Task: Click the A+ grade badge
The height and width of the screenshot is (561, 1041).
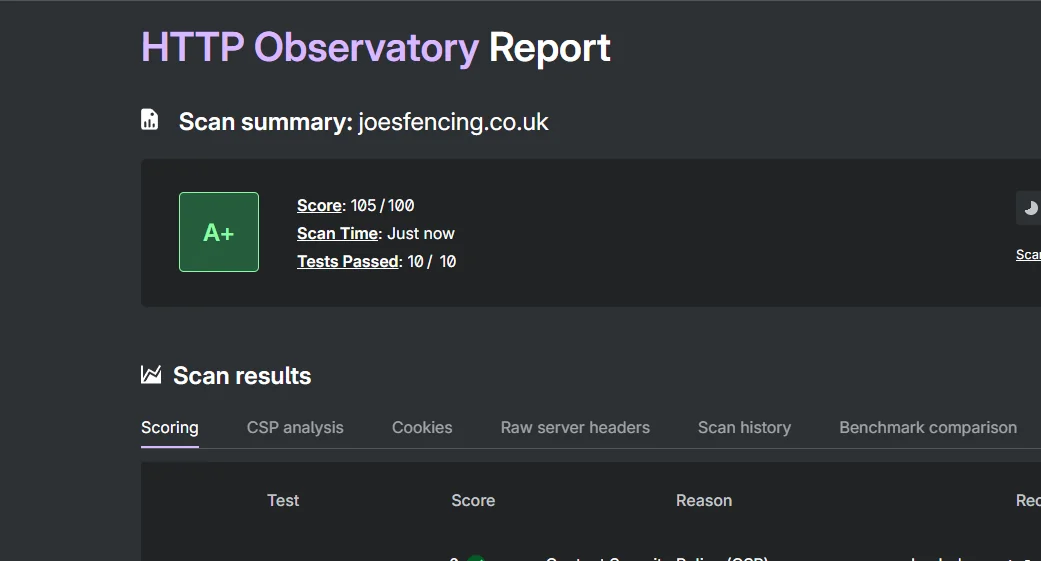Action: tap(219, 232)
